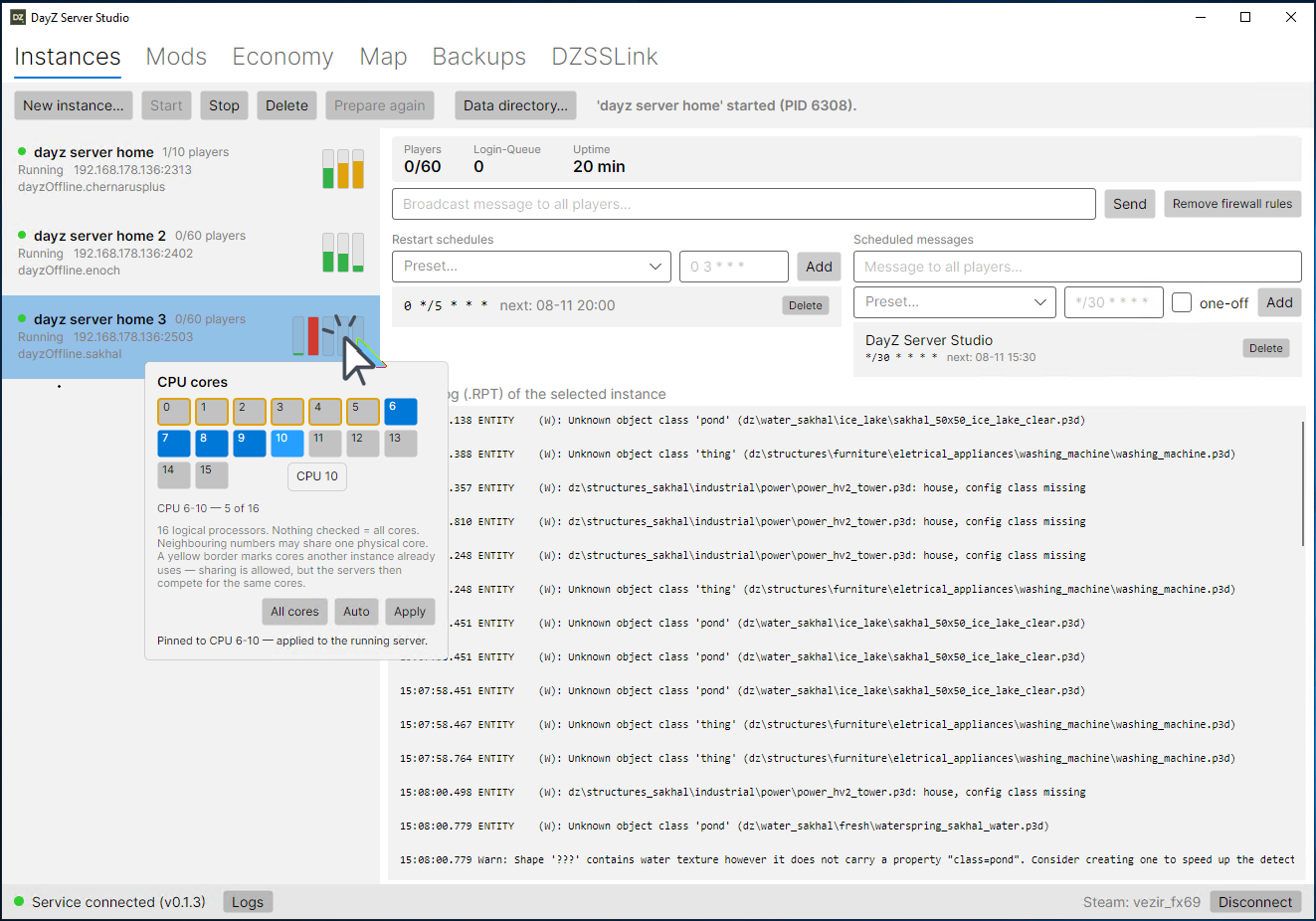Deselect CPU core 9
1316x921 pixels.
(x=250, y=444)
